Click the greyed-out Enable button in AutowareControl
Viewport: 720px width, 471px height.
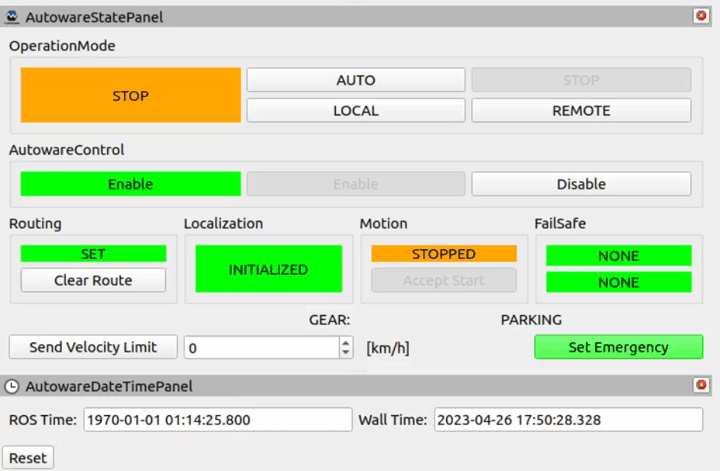click(x=356, y=184)
